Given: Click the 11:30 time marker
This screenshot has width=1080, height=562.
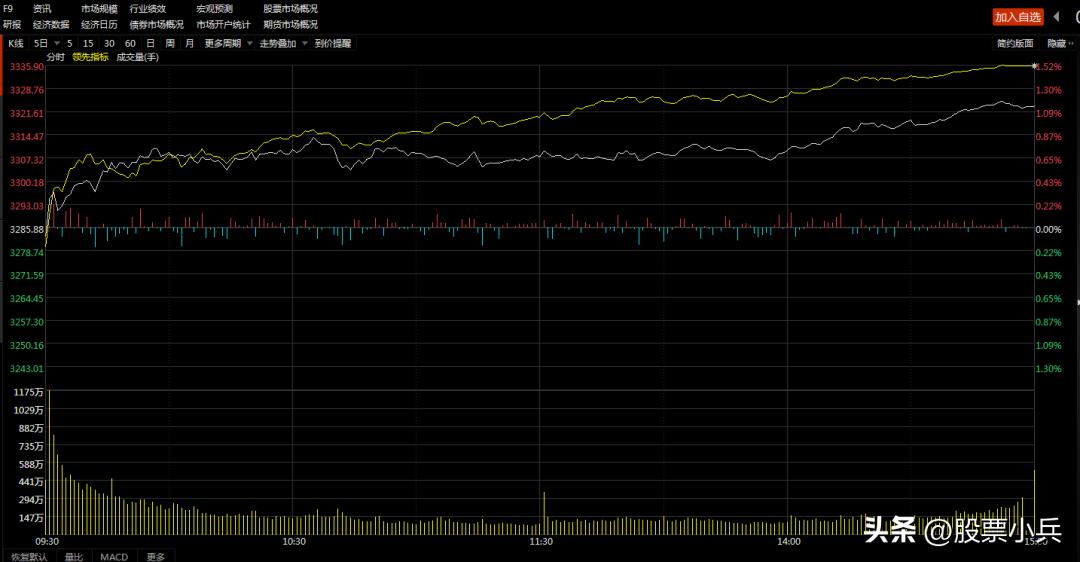Looking at the screenshot, I should [x=541, y=541].
